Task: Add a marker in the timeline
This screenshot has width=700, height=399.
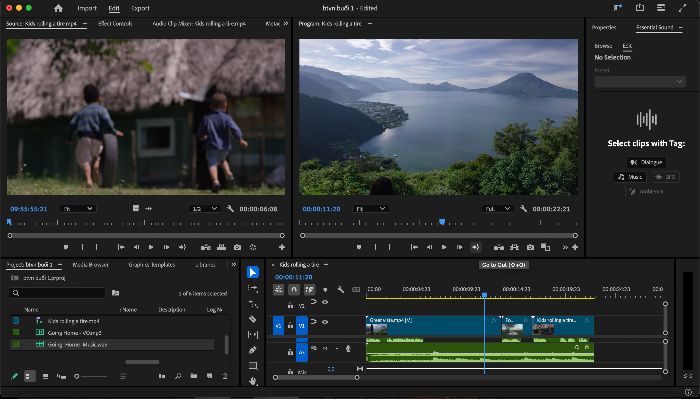Action: pos(325,290)
